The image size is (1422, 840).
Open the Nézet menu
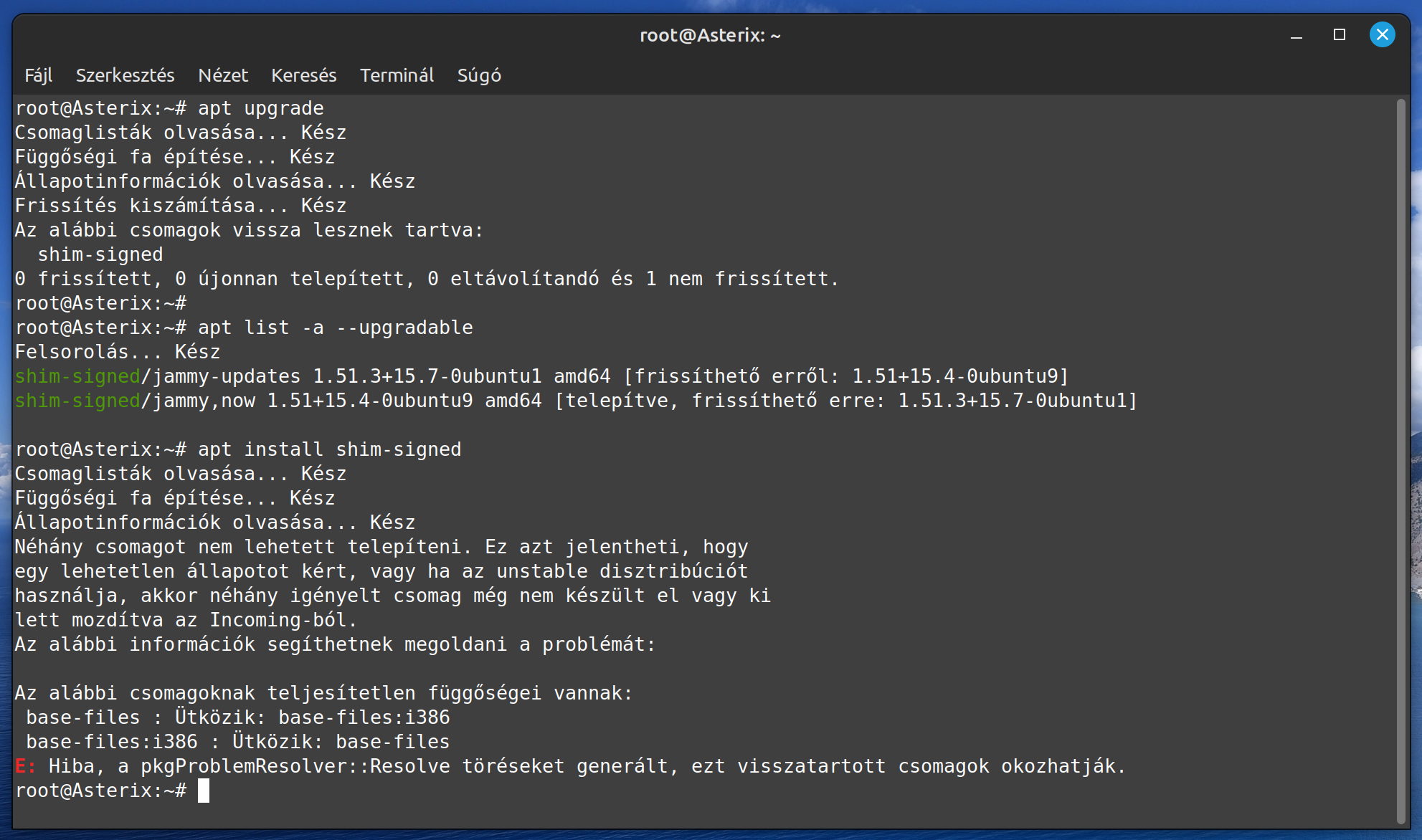pos(223,75)
